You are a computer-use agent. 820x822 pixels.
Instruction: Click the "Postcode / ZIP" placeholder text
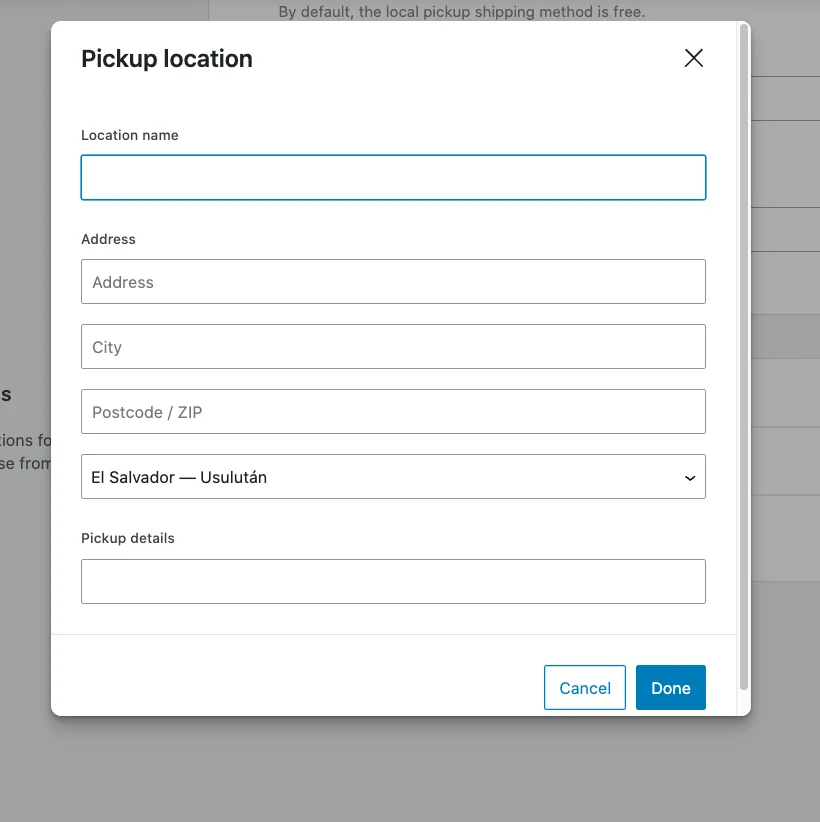click(147, 412)
